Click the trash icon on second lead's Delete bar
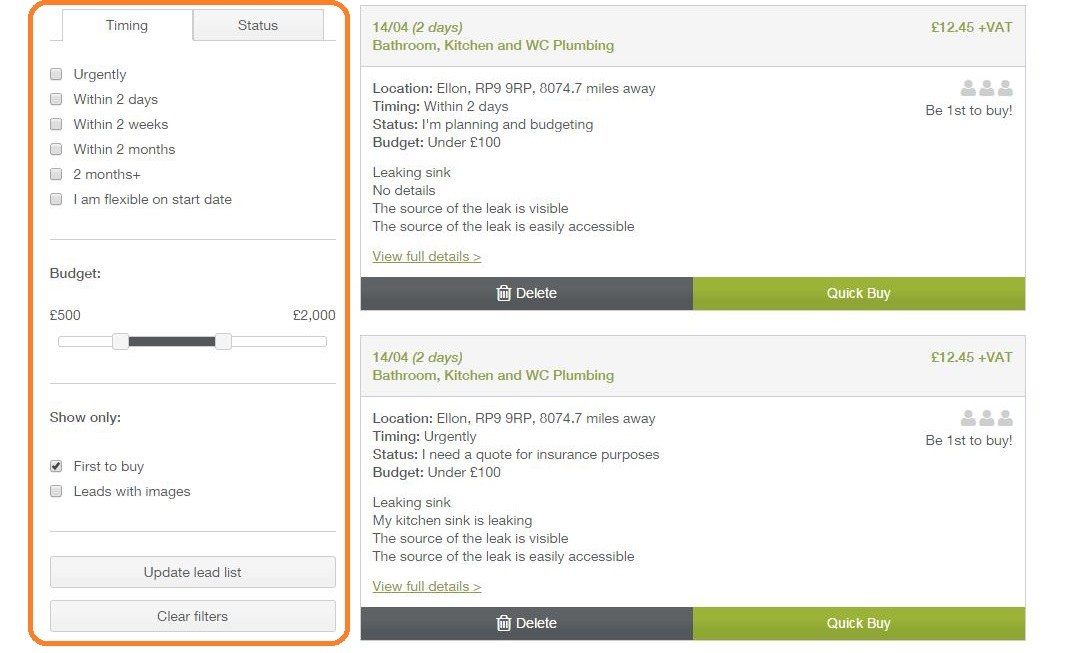This screenshot has height=653, width=1085. pos(504,623)
